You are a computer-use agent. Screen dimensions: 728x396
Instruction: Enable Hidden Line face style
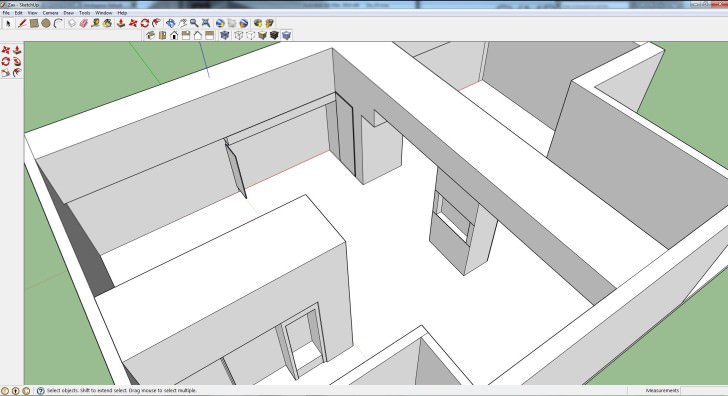tap(250, 35)
